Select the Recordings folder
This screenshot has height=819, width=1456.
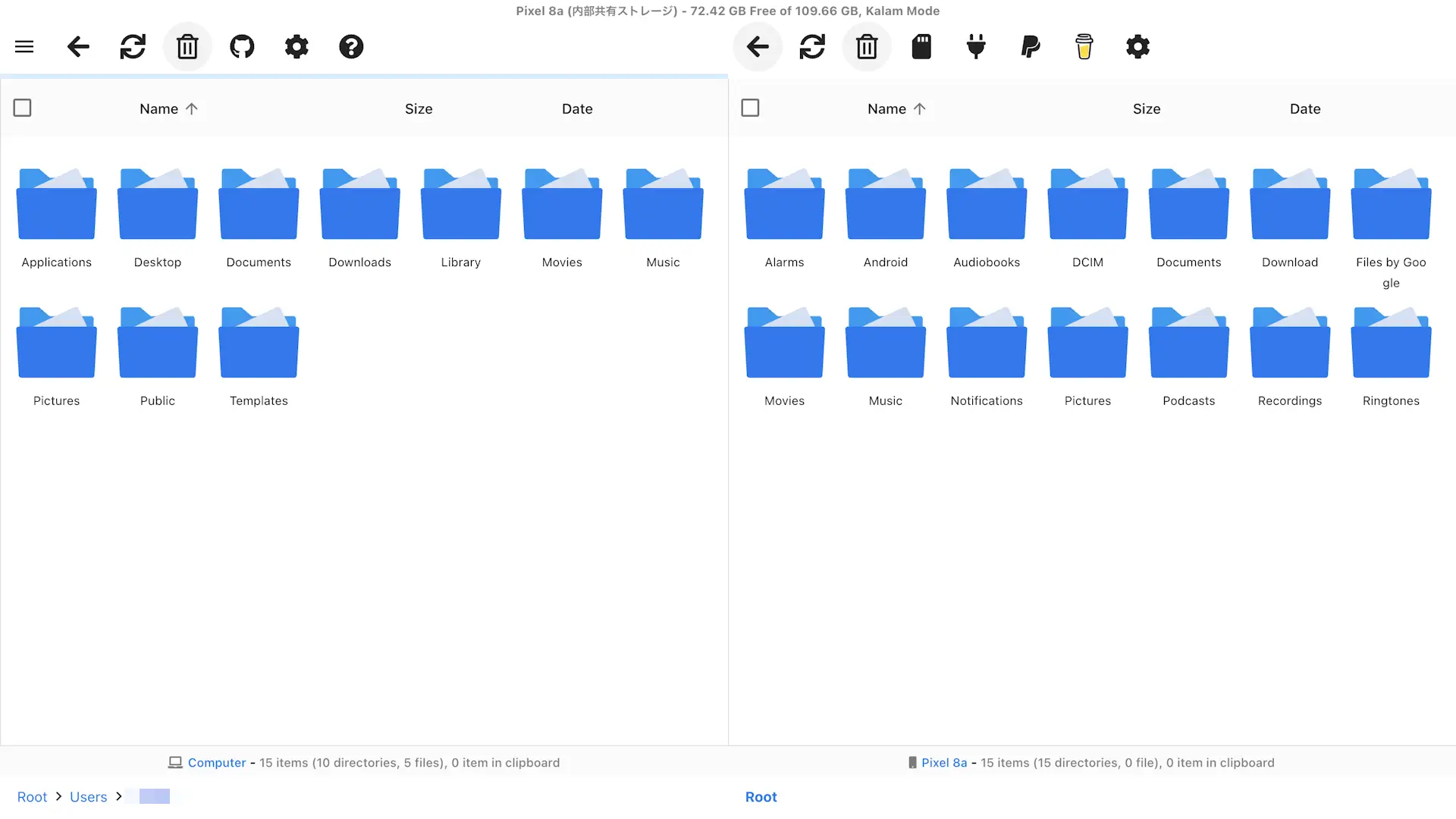pos(1290,357)
